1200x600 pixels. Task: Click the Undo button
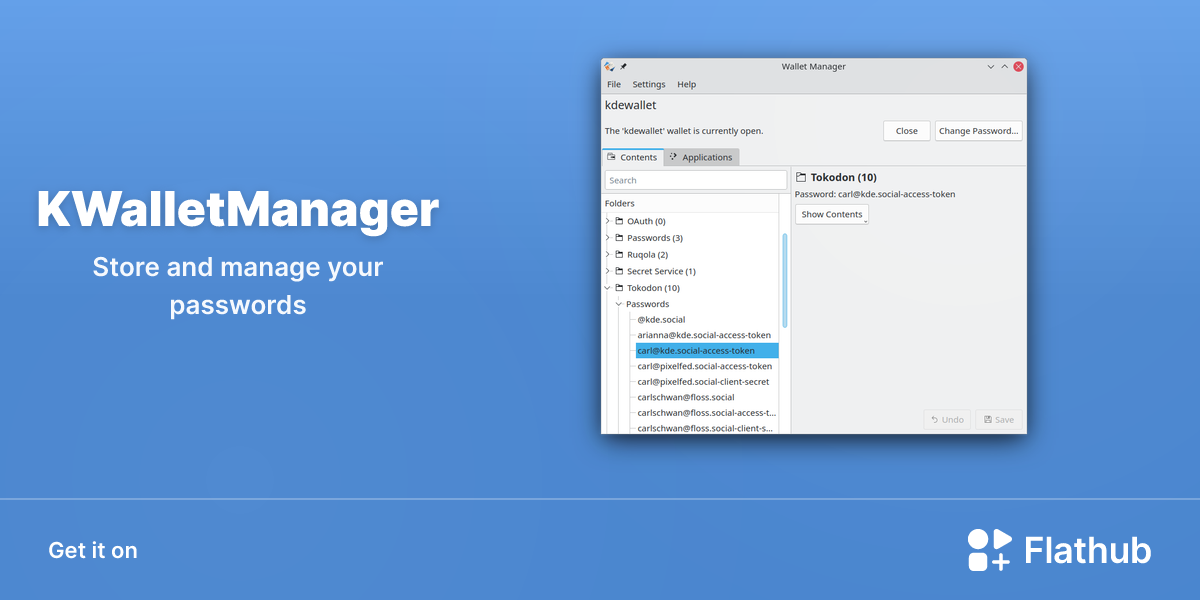[947, 420]
